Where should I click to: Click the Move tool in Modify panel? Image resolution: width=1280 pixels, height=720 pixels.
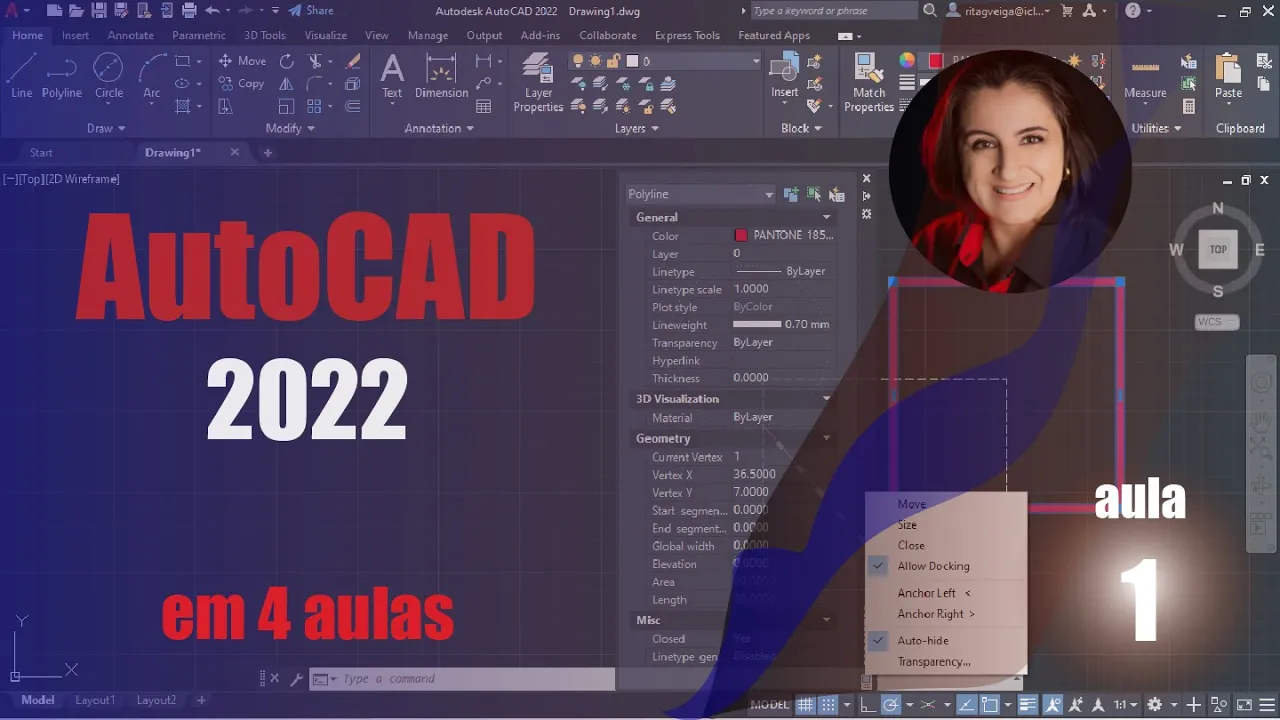(242, 61)
